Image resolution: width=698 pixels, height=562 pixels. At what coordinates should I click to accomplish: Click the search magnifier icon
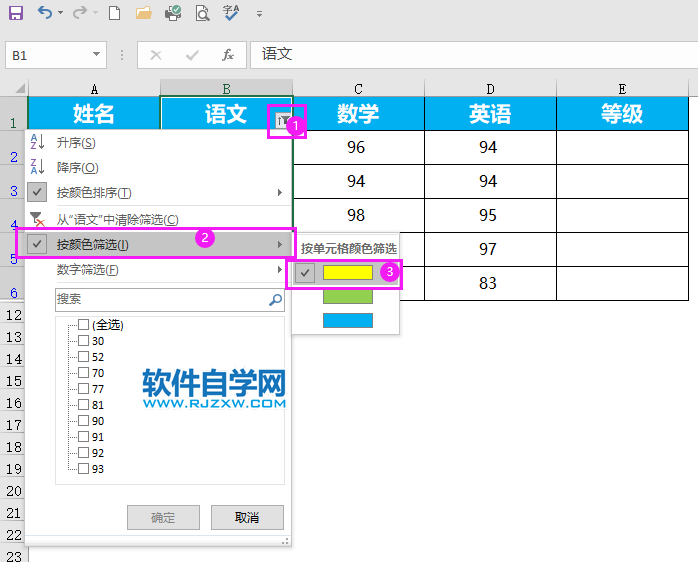[x=275, y=299]
